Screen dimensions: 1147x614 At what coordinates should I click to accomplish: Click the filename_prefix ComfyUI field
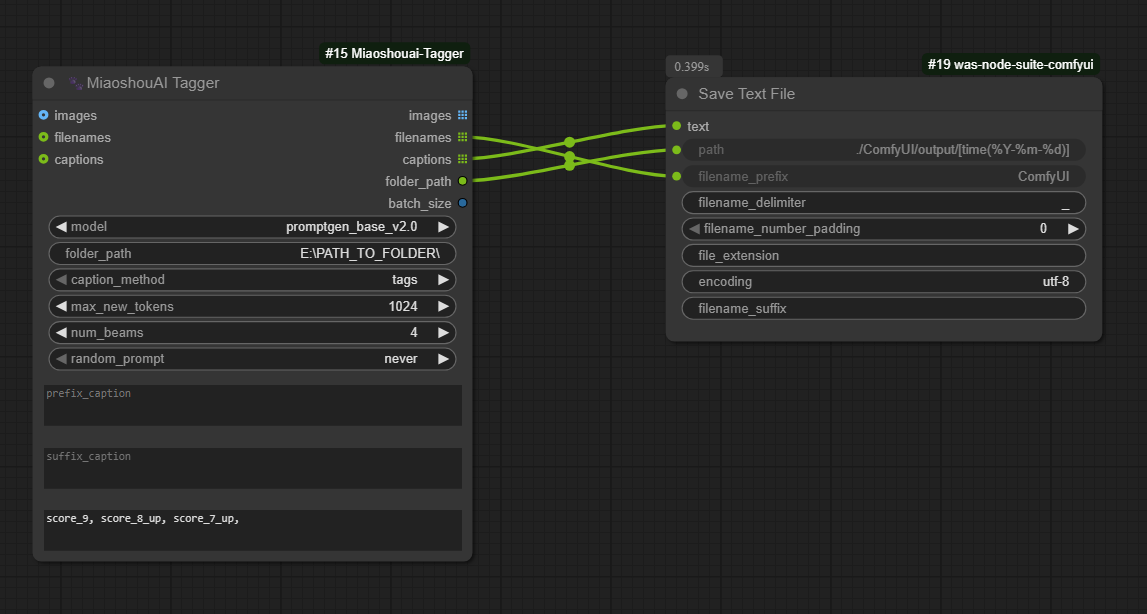coord(884,176)
